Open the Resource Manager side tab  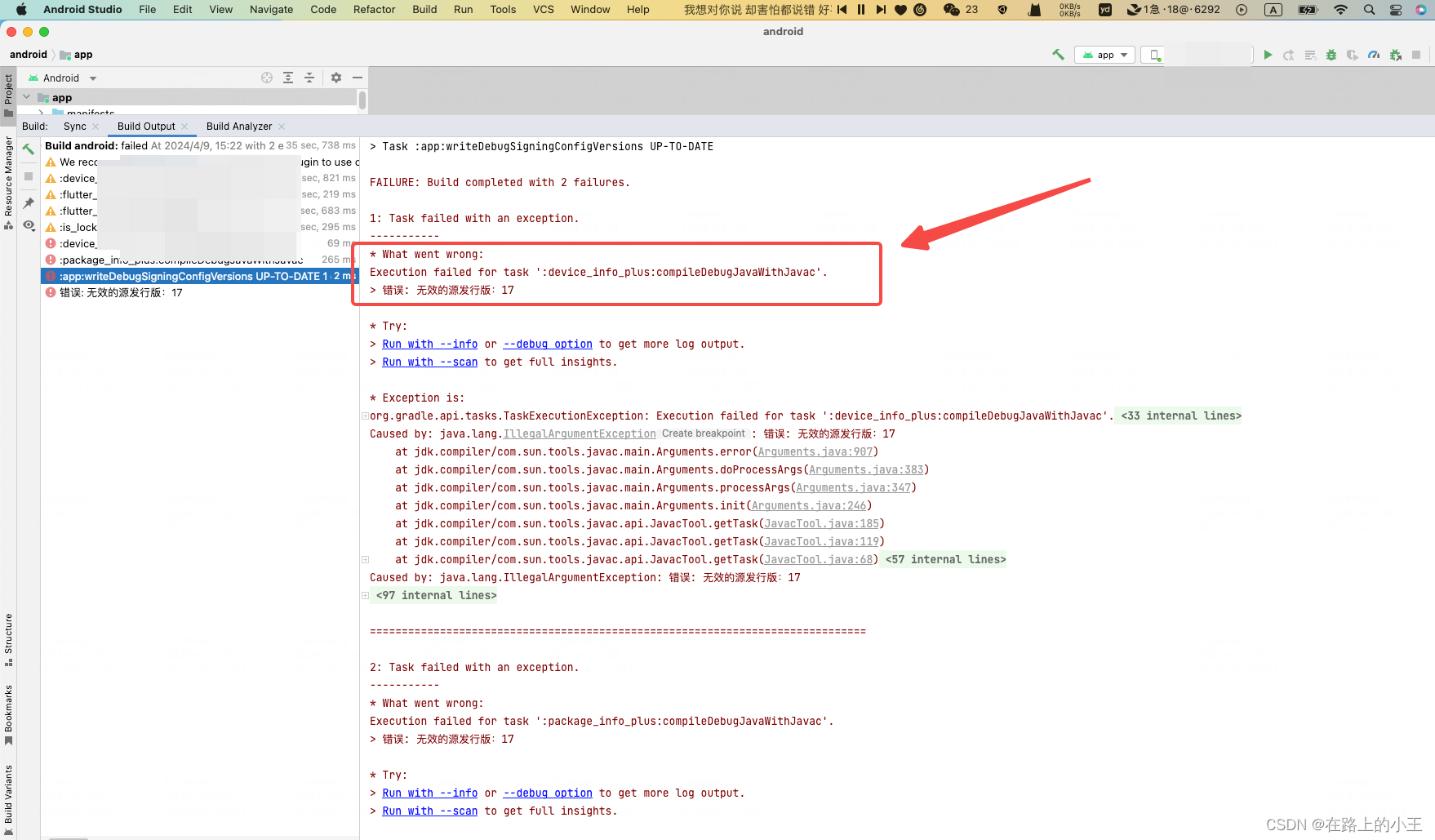[x=8, y=182]
